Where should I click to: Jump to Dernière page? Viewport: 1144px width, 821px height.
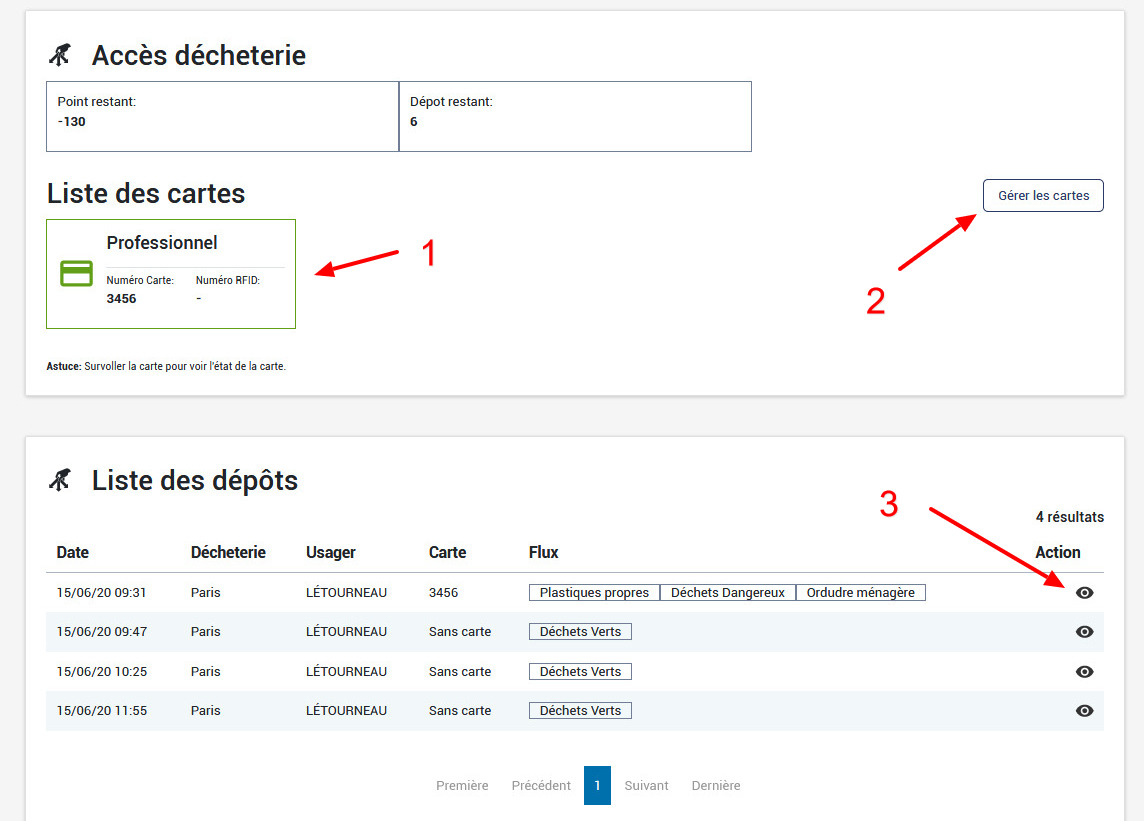pos(716,785)
